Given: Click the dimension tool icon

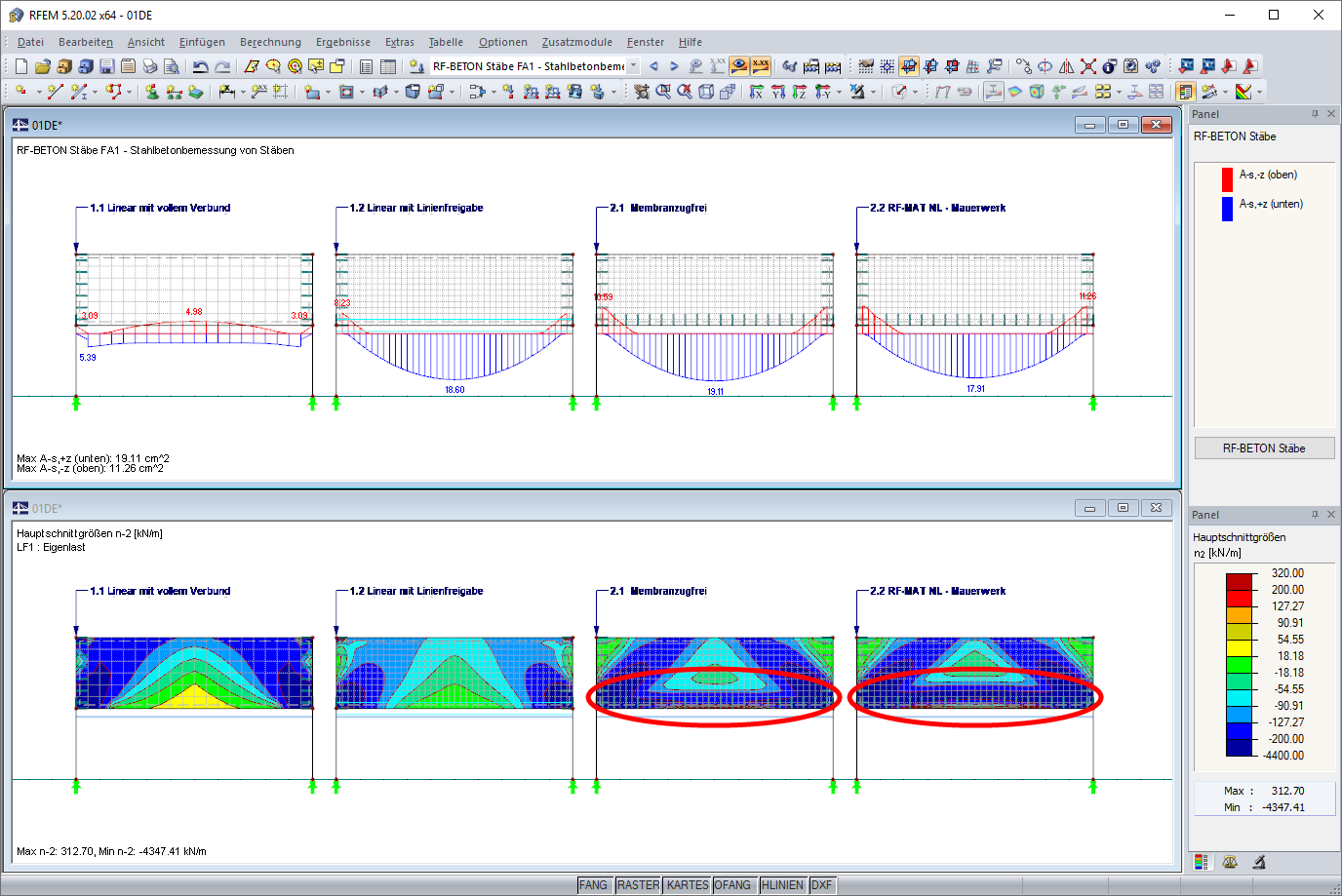Looking at the screenshot, I should click(226, 92).
